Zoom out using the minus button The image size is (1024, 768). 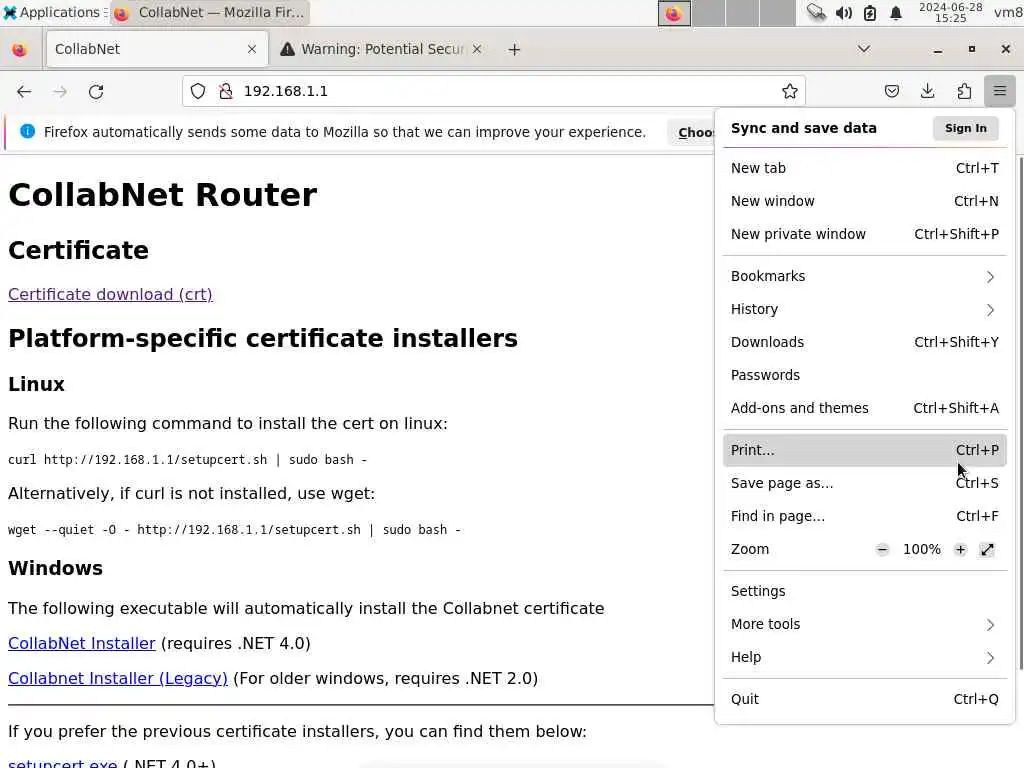882,550
